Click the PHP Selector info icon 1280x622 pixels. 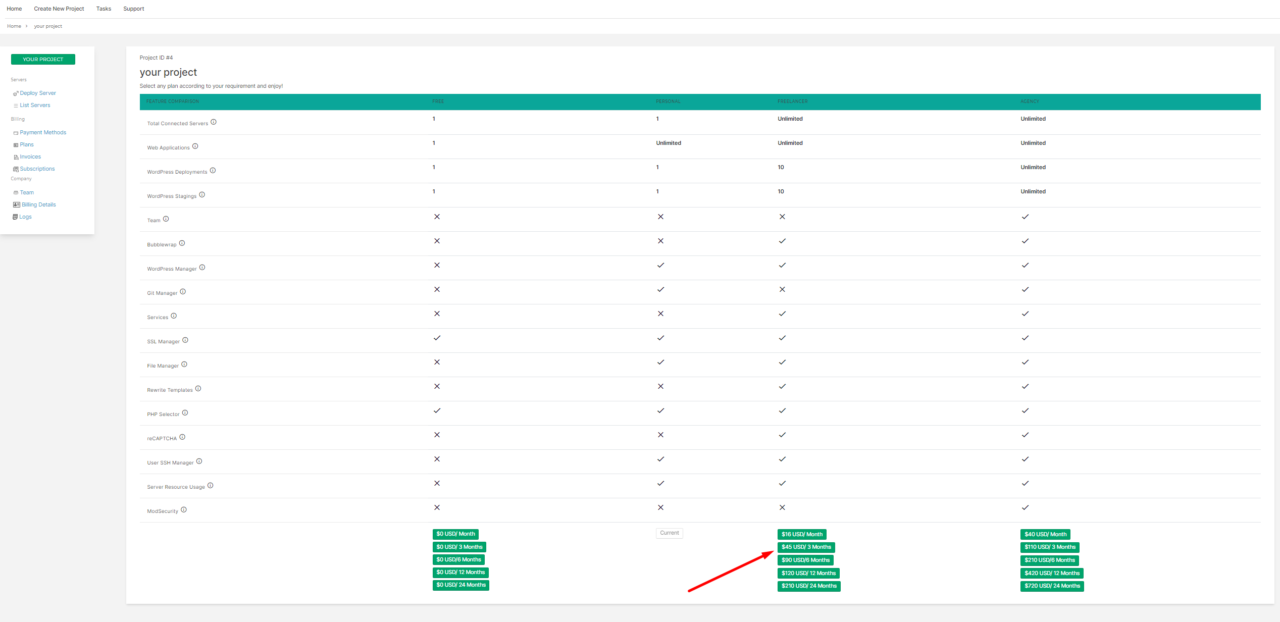(185, 413)
